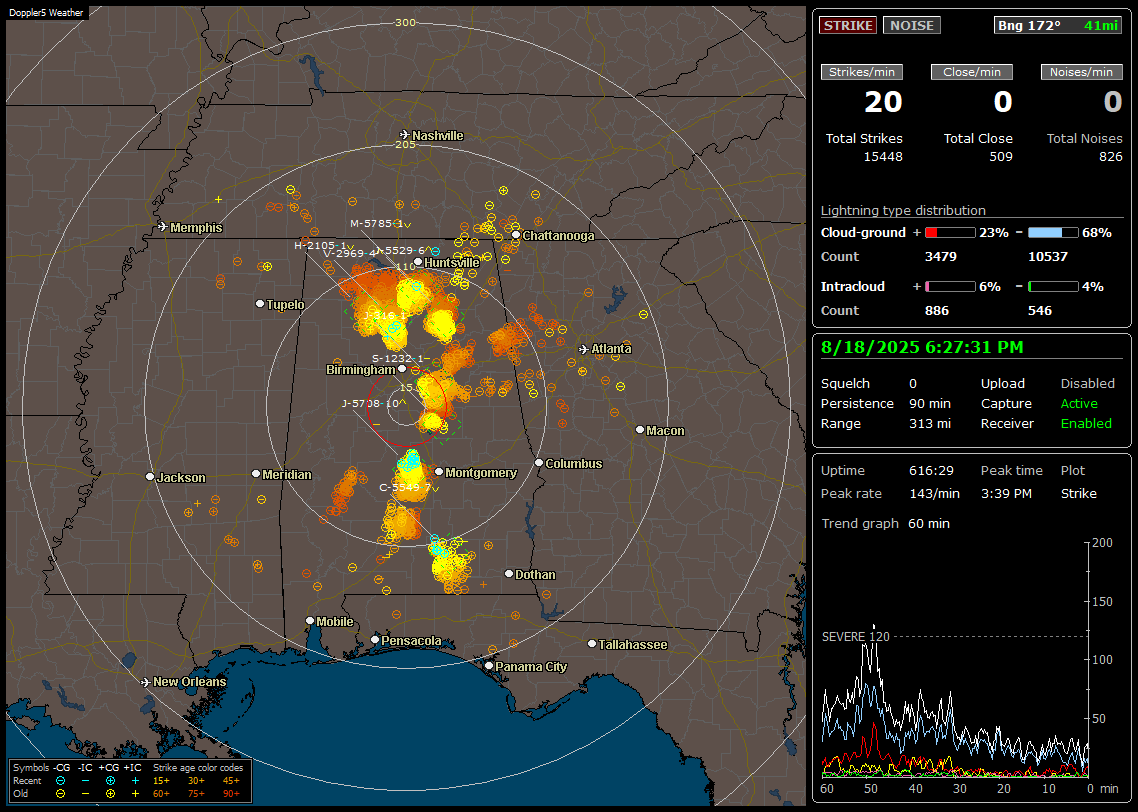Click the Persistence 90 min value
Viewport: 1138px width, 812px height.
(930, 403)
